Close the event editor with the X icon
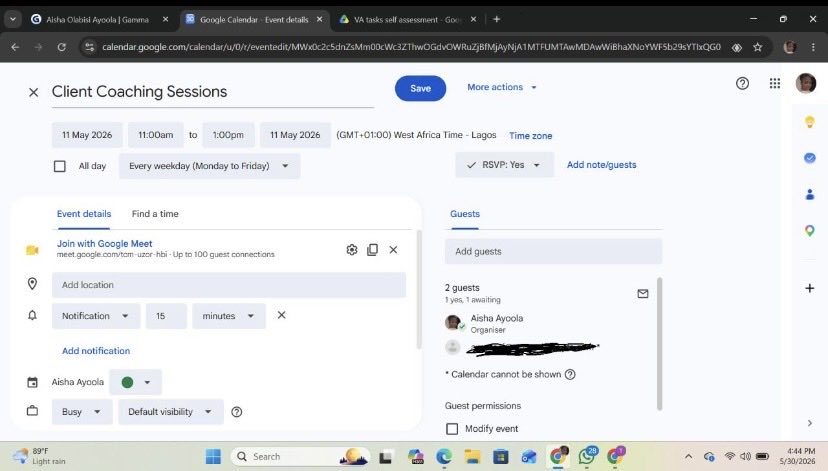 coord(33,92)
